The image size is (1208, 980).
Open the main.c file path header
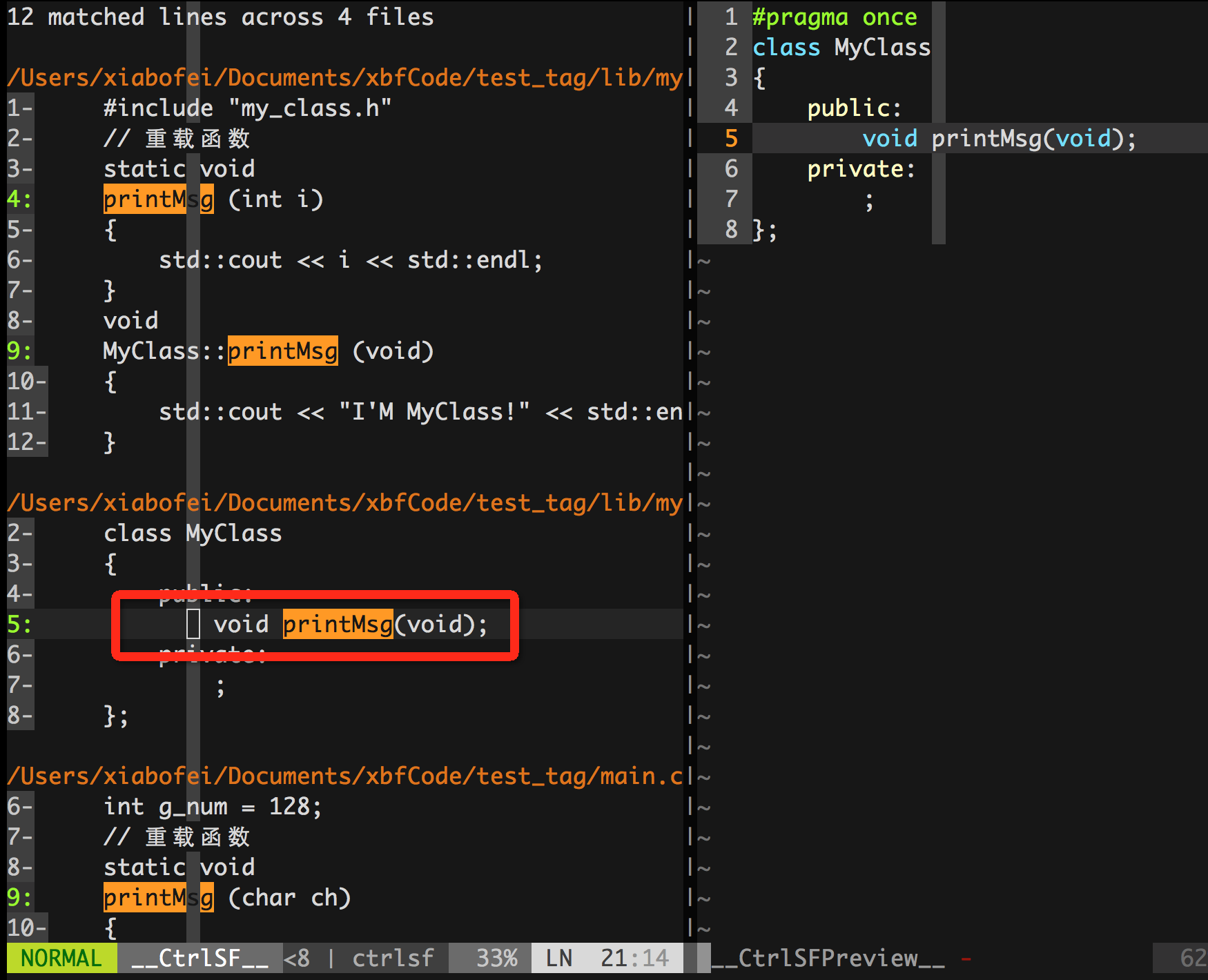pos(345,776)
